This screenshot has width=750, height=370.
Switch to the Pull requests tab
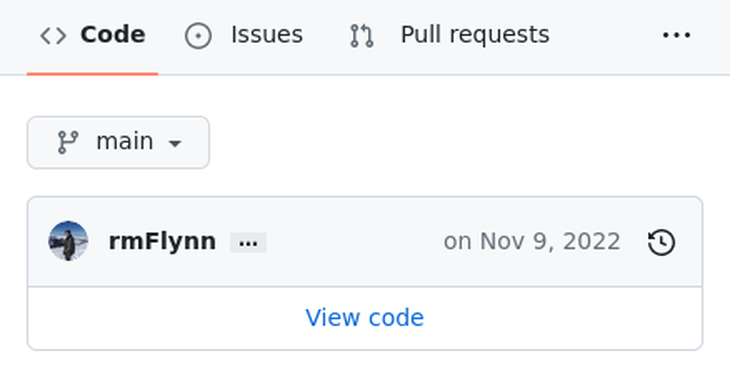[450, 35]
